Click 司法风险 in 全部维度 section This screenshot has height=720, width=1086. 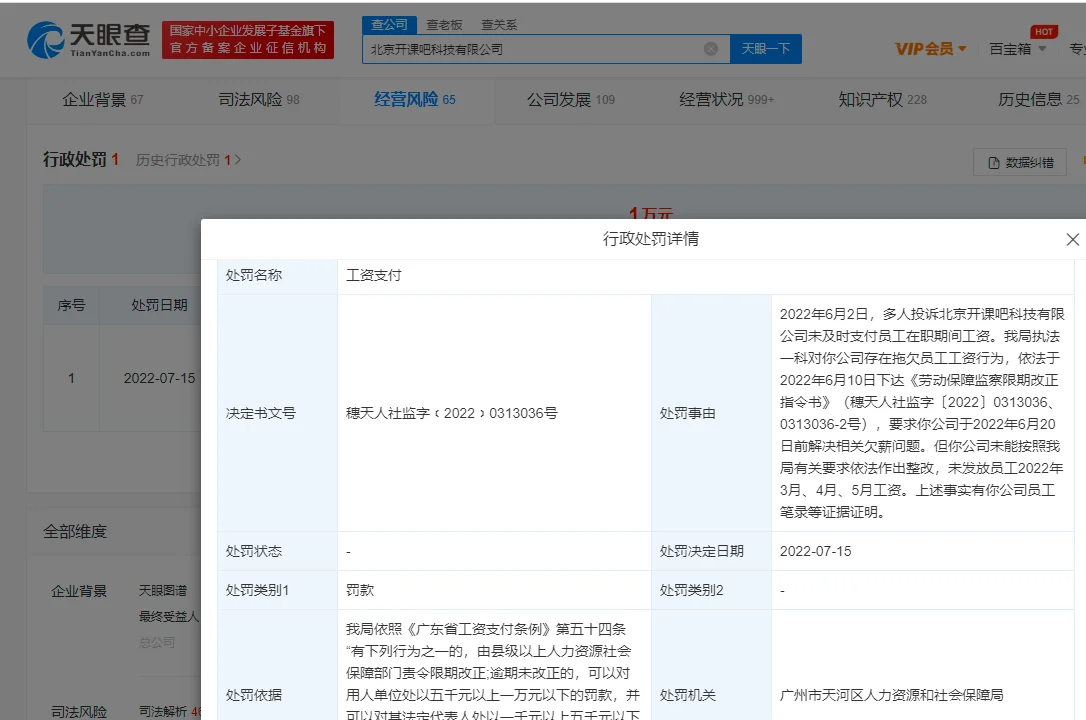click(x=79, y=712)
